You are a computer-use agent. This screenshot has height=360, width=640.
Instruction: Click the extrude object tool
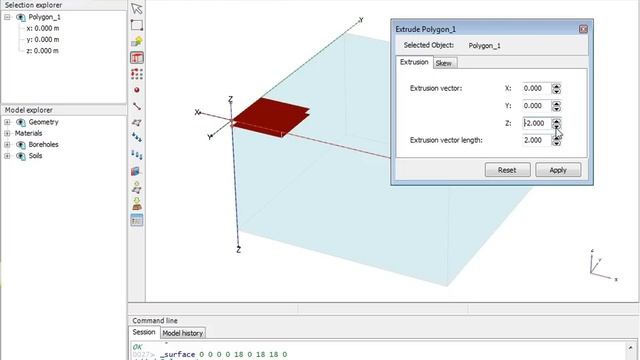click(x=137, y=187)
